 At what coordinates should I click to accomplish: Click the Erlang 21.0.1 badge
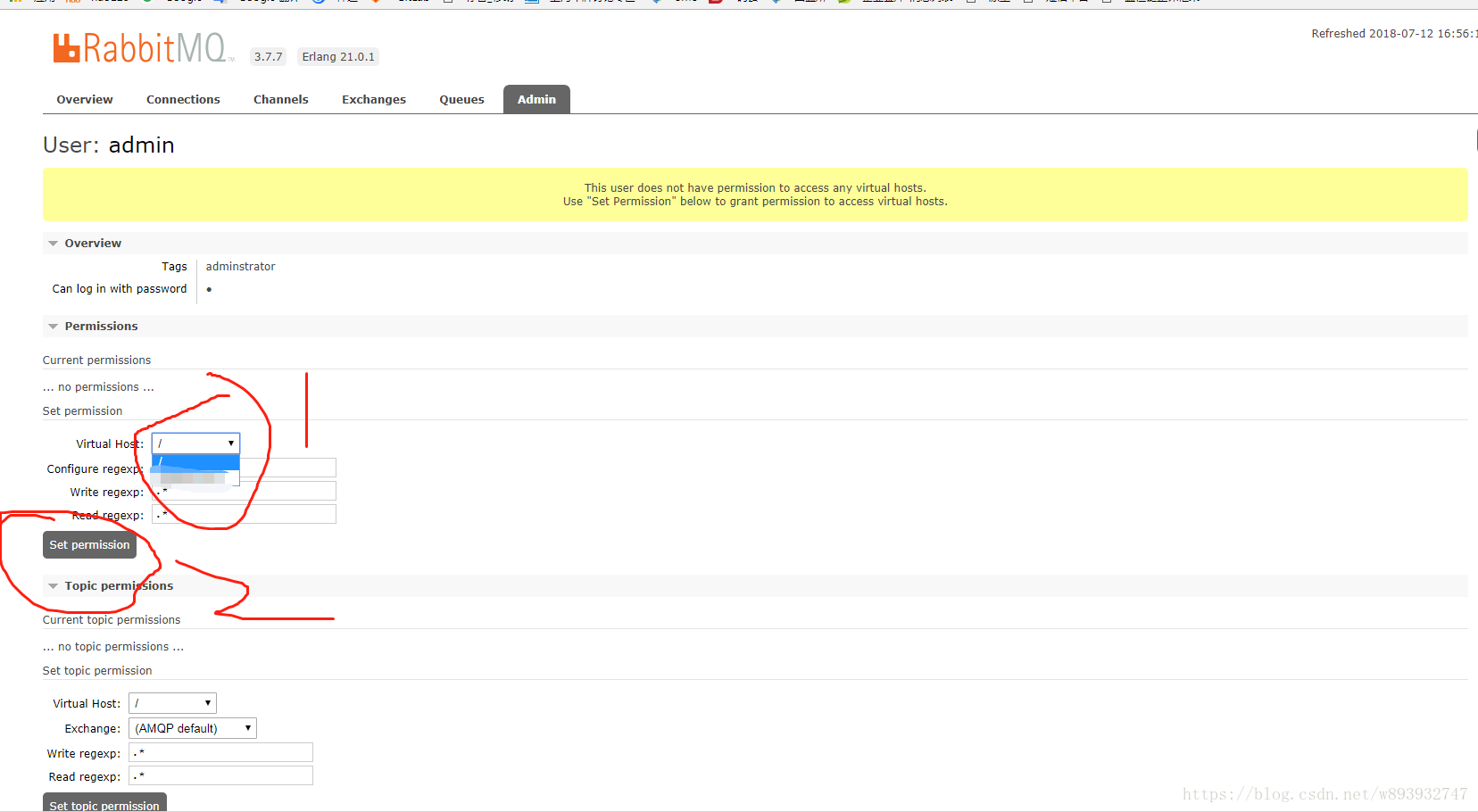[338, 56]
